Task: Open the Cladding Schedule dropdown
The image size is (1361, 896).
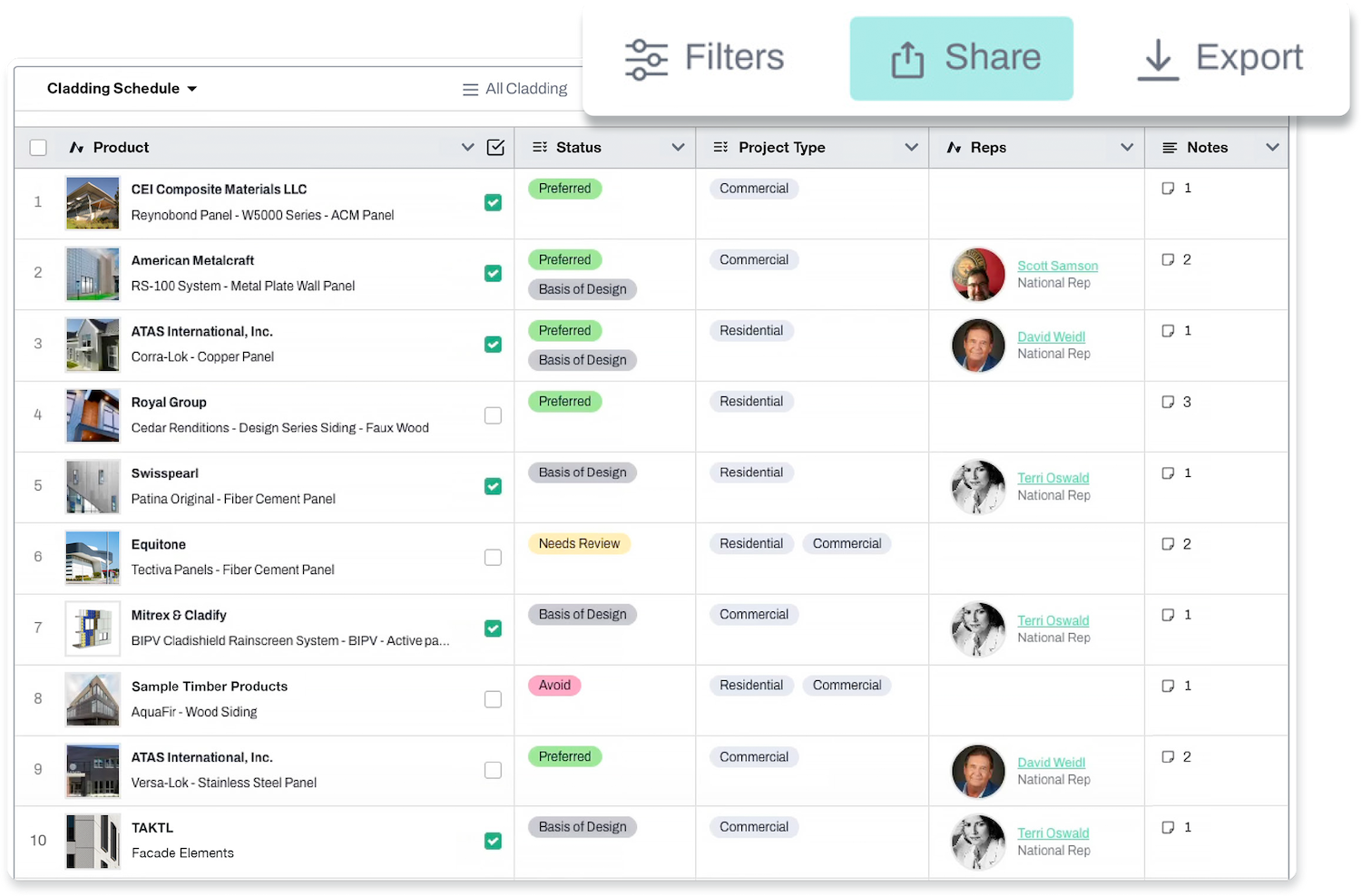Action: (122, 89)
